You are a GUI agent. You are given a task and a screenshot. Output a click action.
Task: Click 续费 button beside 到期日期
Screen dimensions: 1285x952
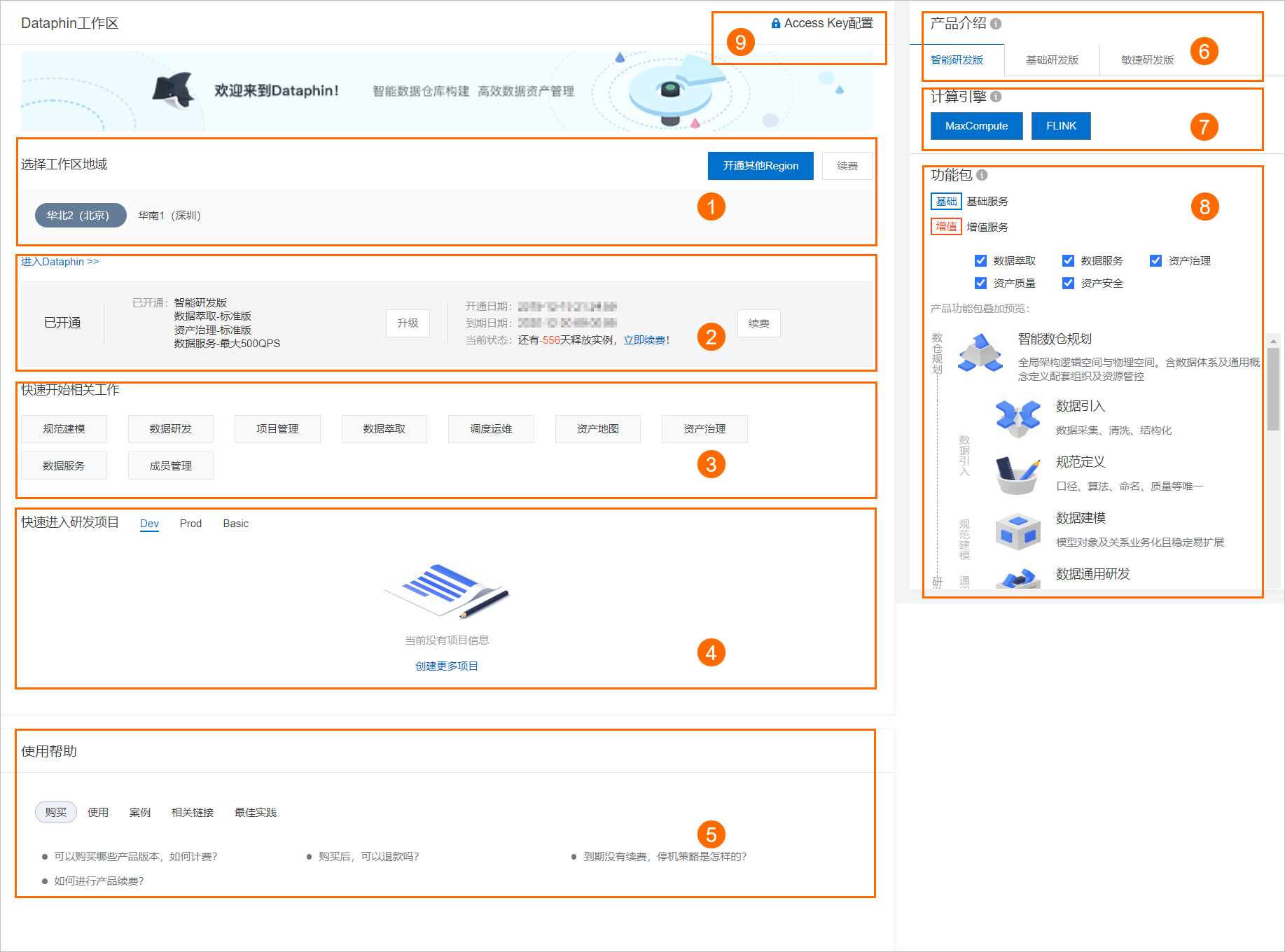point(758,323)
